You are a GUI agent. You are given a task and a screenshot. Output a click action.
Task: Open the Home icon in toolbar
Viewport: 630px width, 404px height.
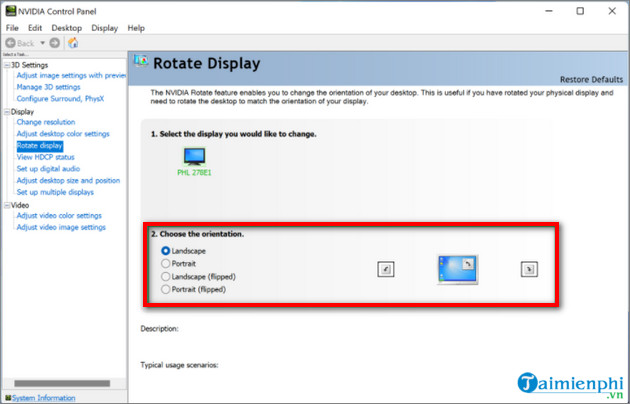73,43
